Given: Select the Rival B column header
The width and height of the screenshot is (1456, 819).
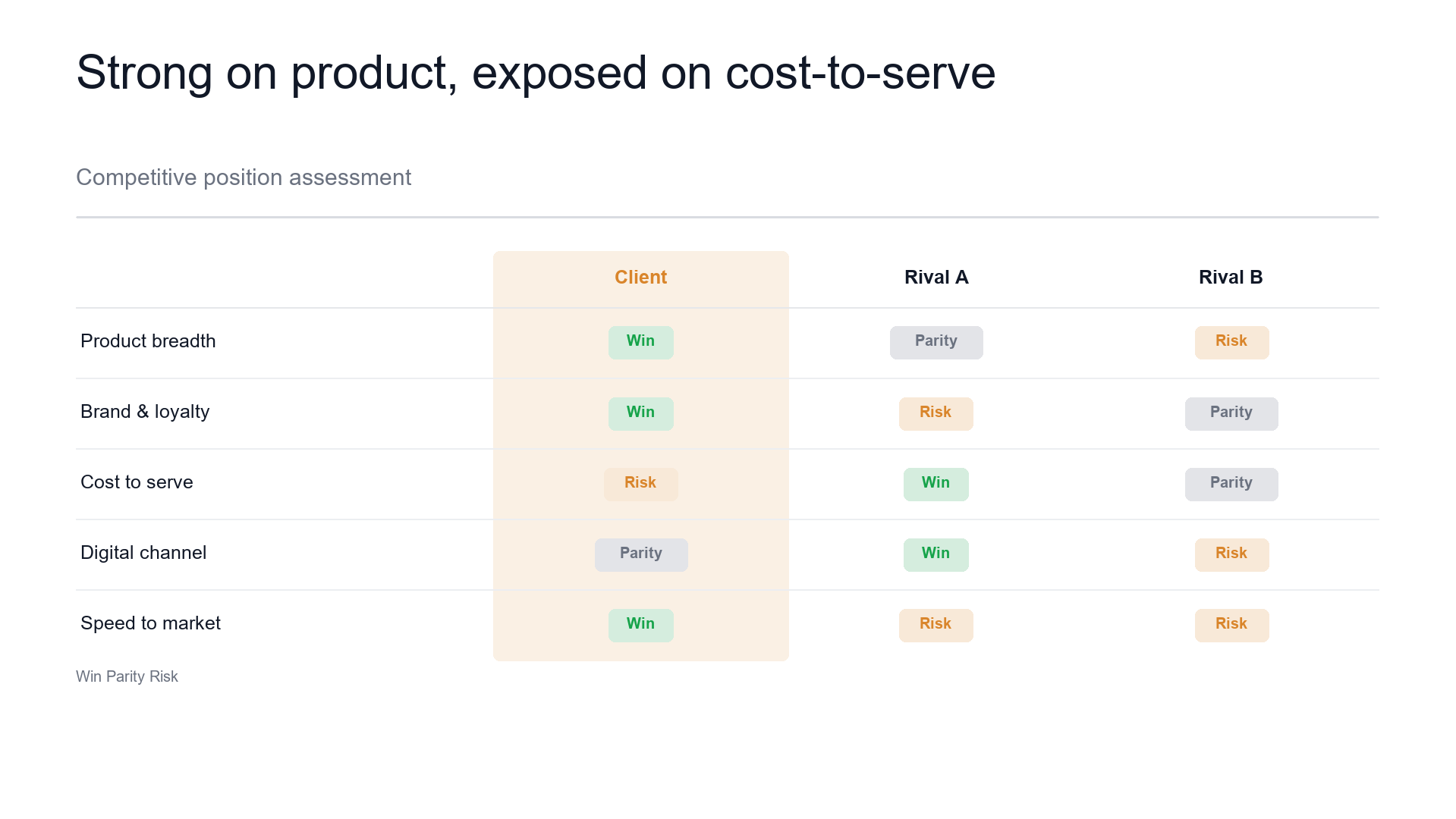Looking at the screenshot, I should coord(1231,278).
